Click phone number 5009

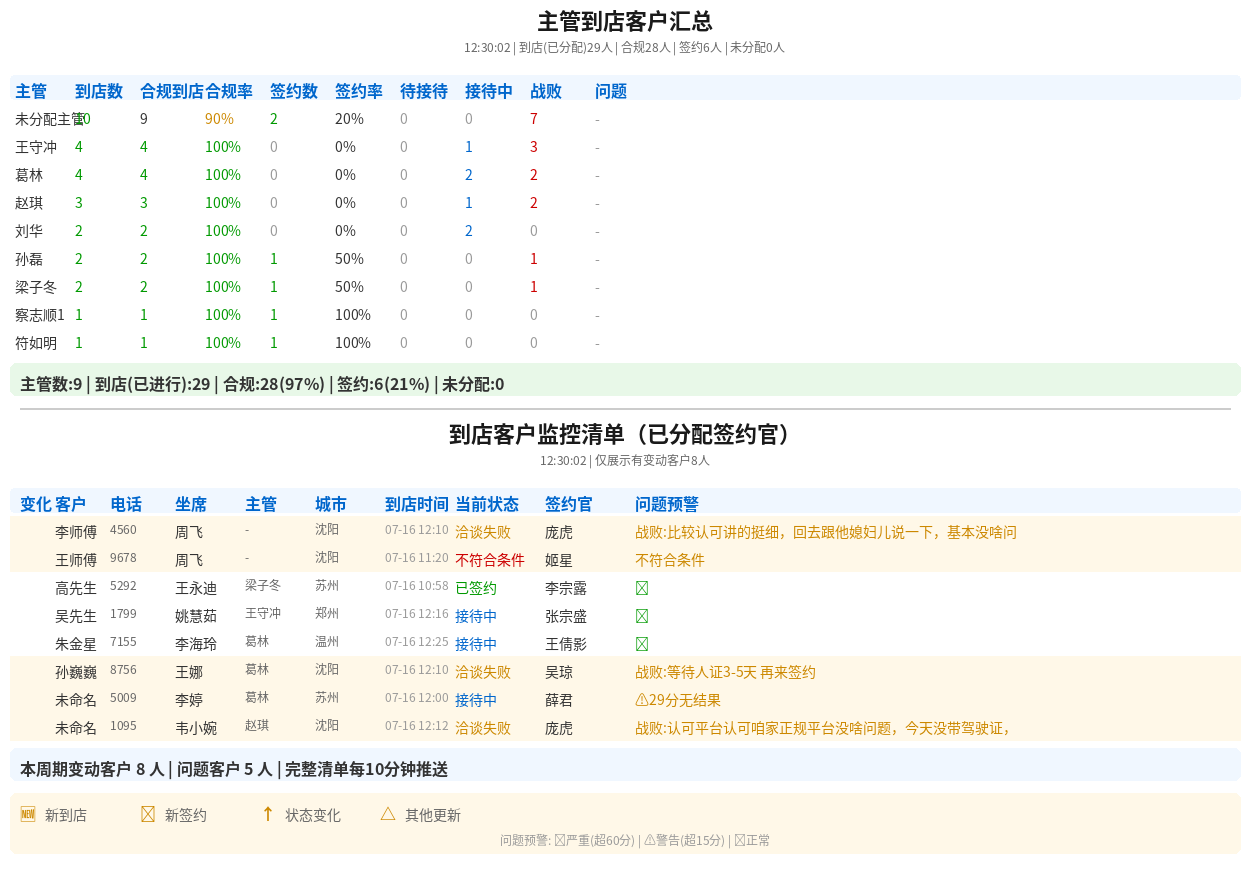point(123,697)
